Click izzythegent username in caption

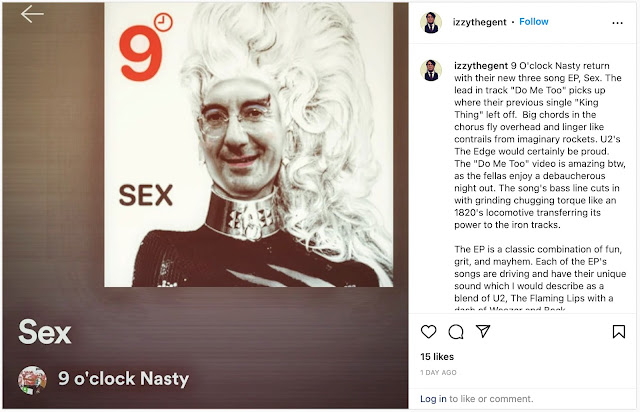tap(481, 66)
